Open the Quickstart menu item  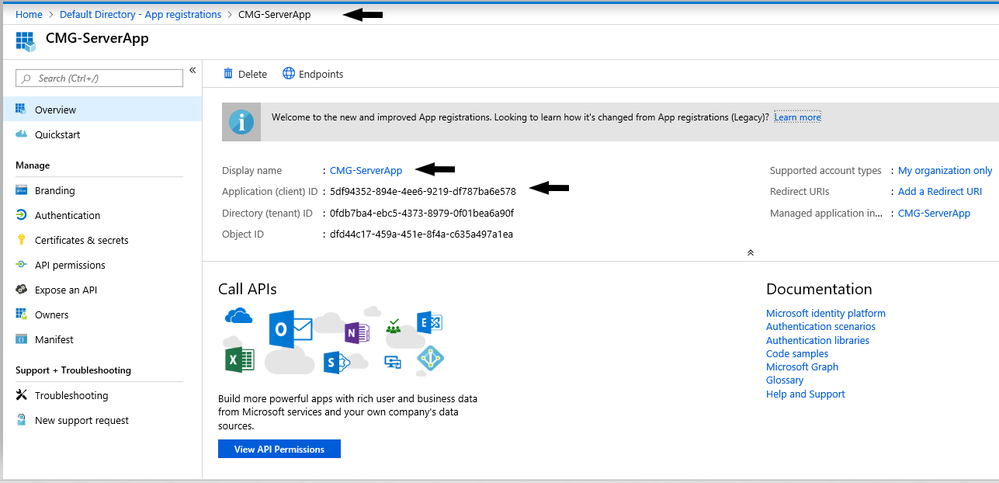(102, 134)
